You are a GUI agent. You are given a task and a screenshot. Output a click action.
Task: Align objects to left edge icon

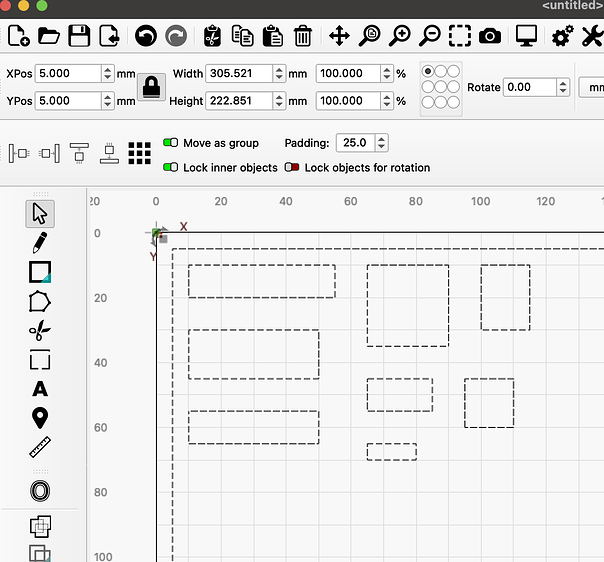pos(19,153)
